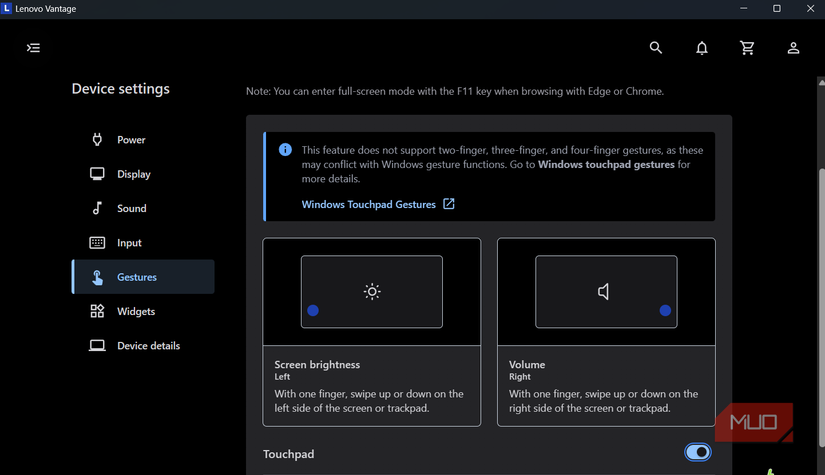Click the Device details laptop icon

pyautogui.click(x=97, y=346)
